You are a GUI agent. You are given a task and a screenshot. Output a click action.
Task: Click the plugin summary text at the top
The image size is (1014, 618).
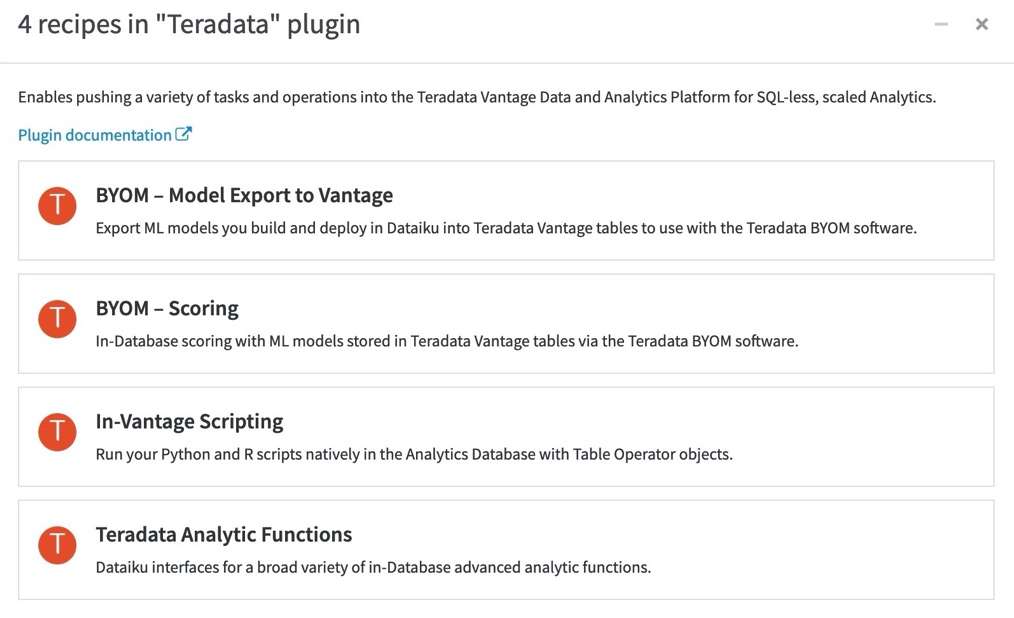coord(475,96)
